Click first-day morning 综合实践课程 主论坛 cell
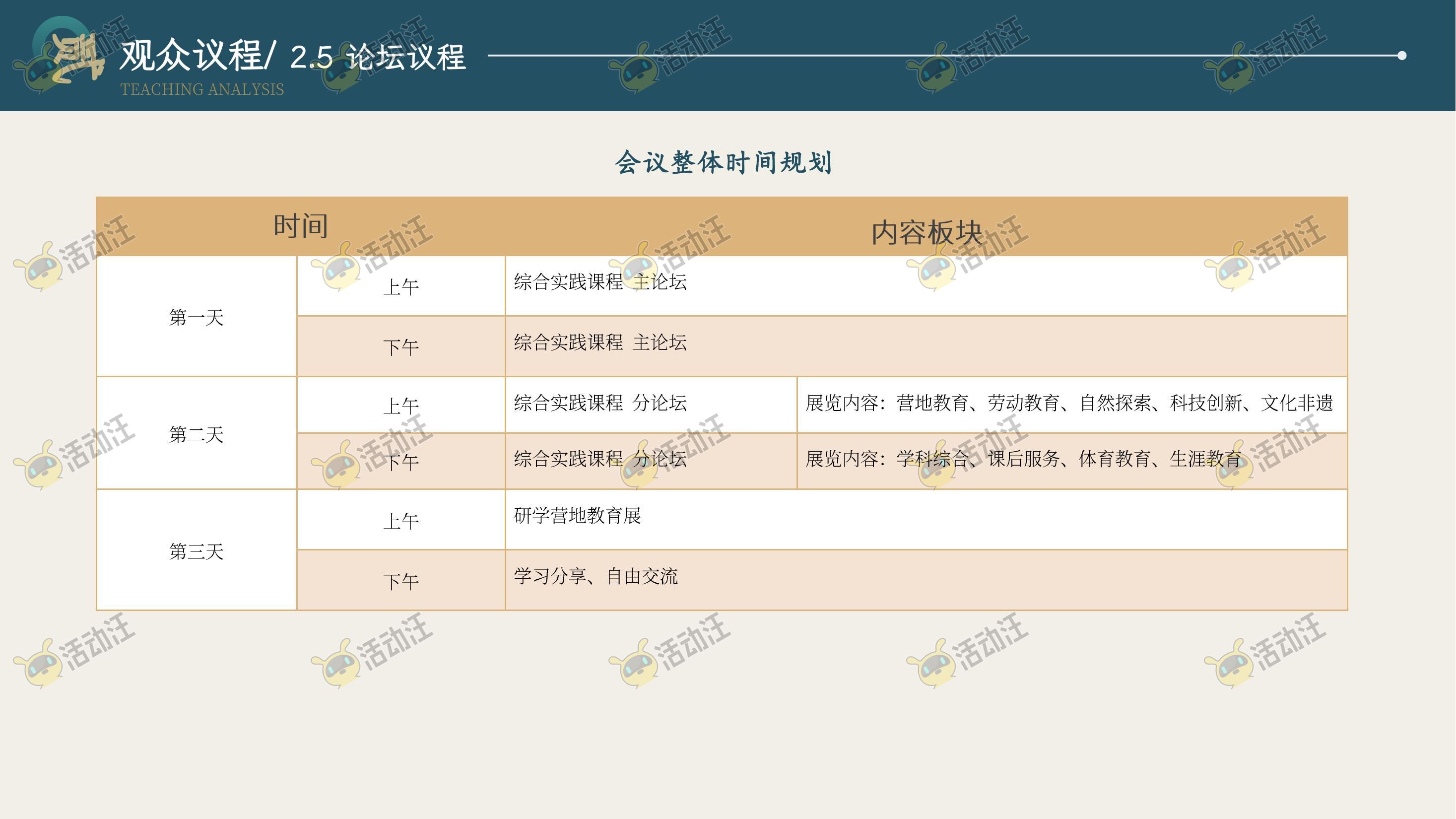 pyautogui.click(x=600, y=282)
